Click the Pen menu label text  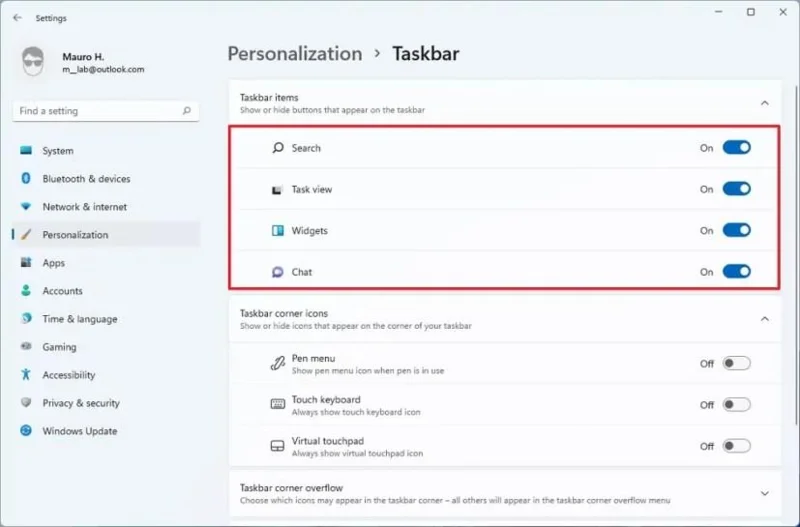coord(313,358)
